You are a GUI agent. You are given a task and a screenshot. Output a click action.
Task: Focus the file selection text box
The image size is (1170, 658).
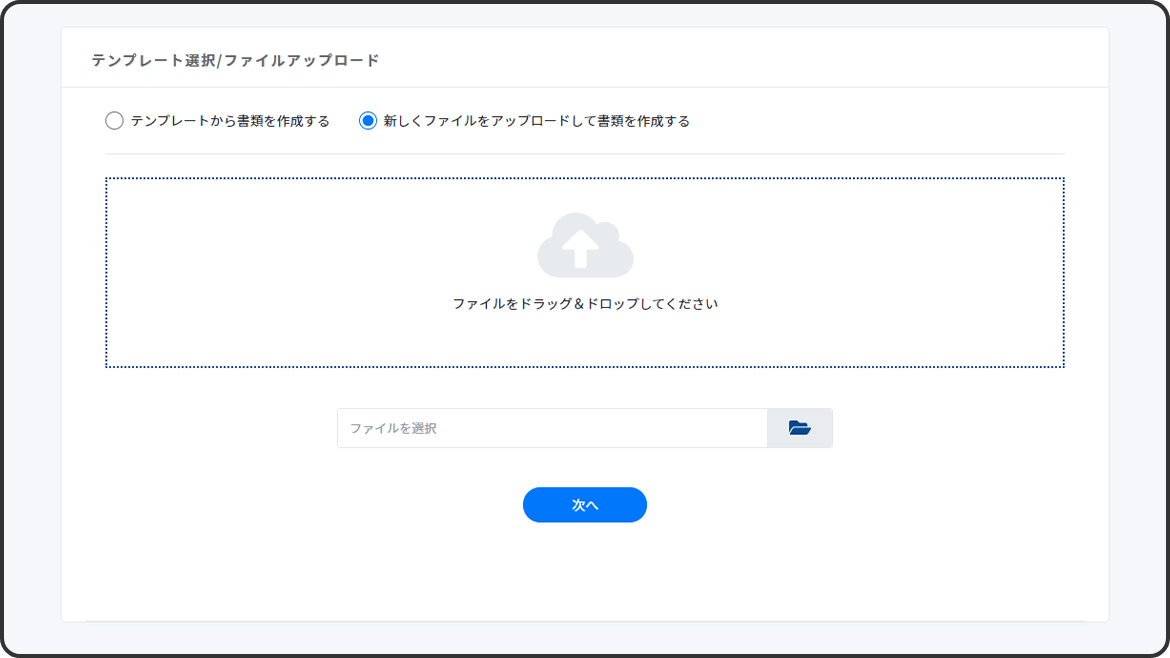tap(552, 428)
